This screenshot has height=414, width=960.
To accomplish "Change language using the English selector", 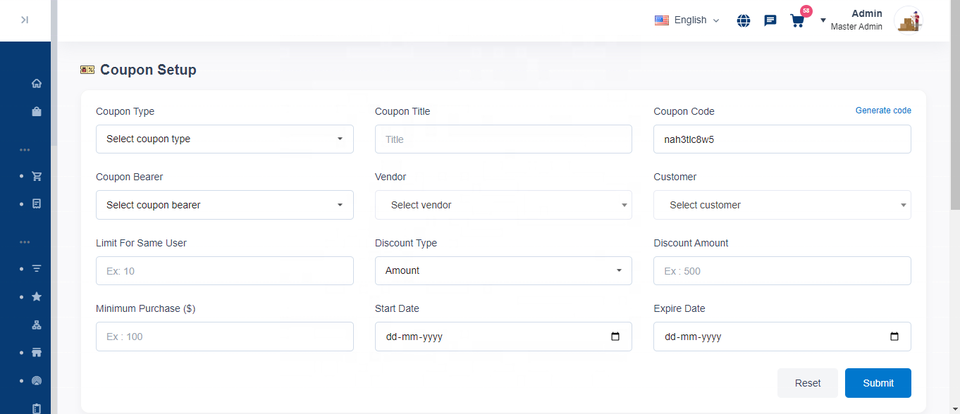I will tap(687, 20).
